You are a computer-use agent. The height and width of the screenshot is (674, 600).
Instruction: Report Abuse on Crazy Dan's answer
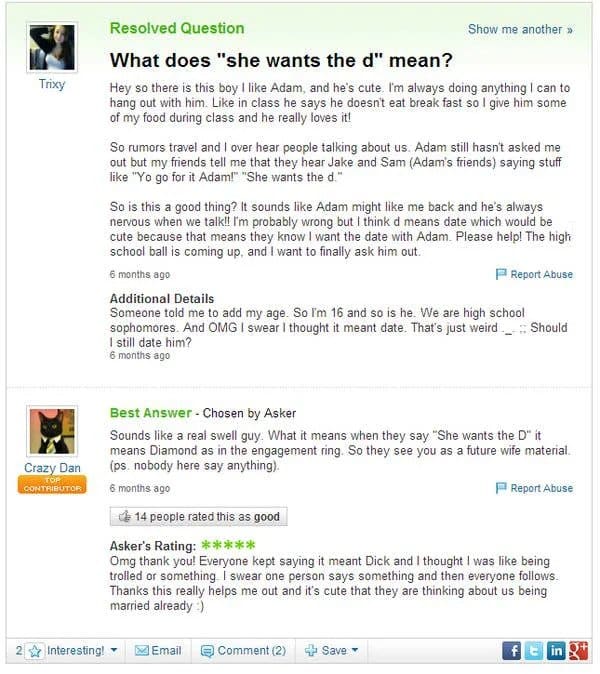[x=534, y=488]
